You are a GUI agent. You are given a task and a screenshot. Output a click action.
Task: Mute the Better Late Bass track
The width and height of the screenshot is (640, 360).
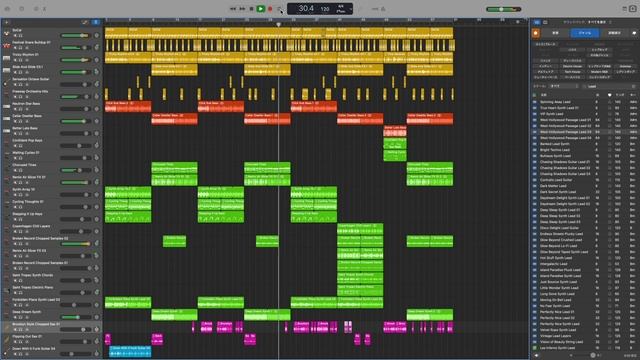click(x=15, y=134)
